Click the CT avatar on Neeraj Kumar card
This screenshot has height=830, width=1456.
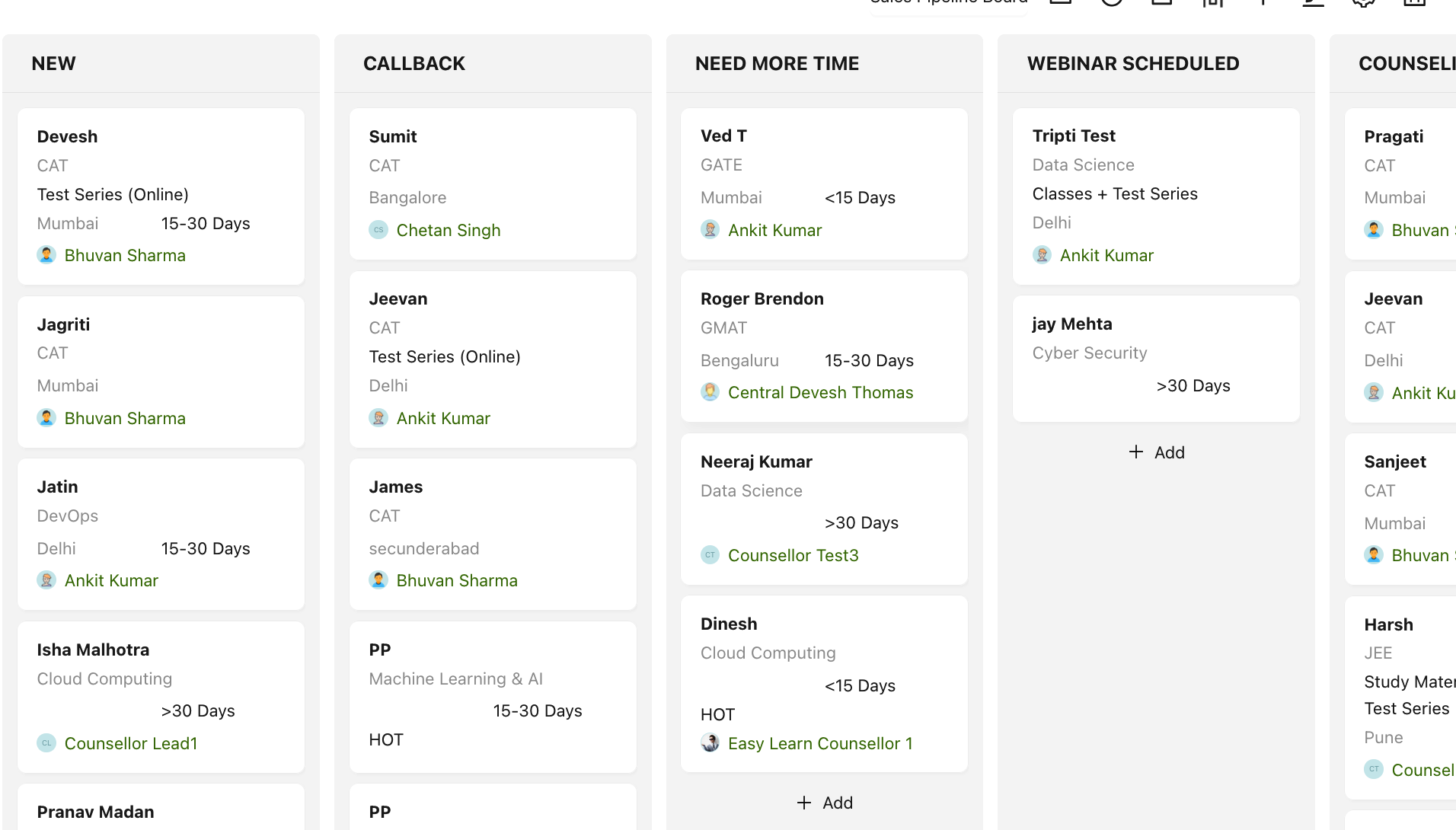tap(710, 555)
